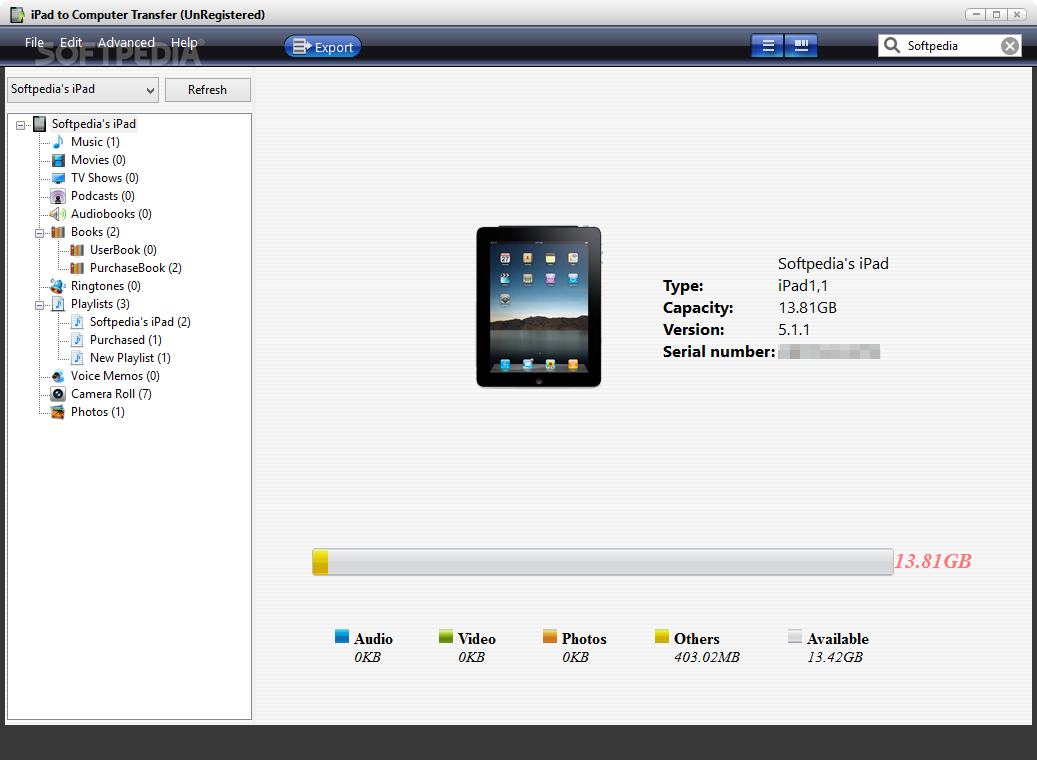This screenshot has width=1037, height=760.
Task: Click the Books icon in tree
Action: [58, 232]
